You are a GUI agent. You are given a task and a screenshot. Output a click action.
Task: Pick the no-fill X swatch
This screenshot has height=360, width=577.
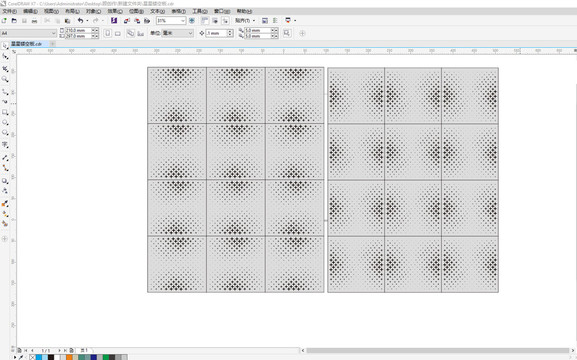pyautogui.click(x=32, y=357)
